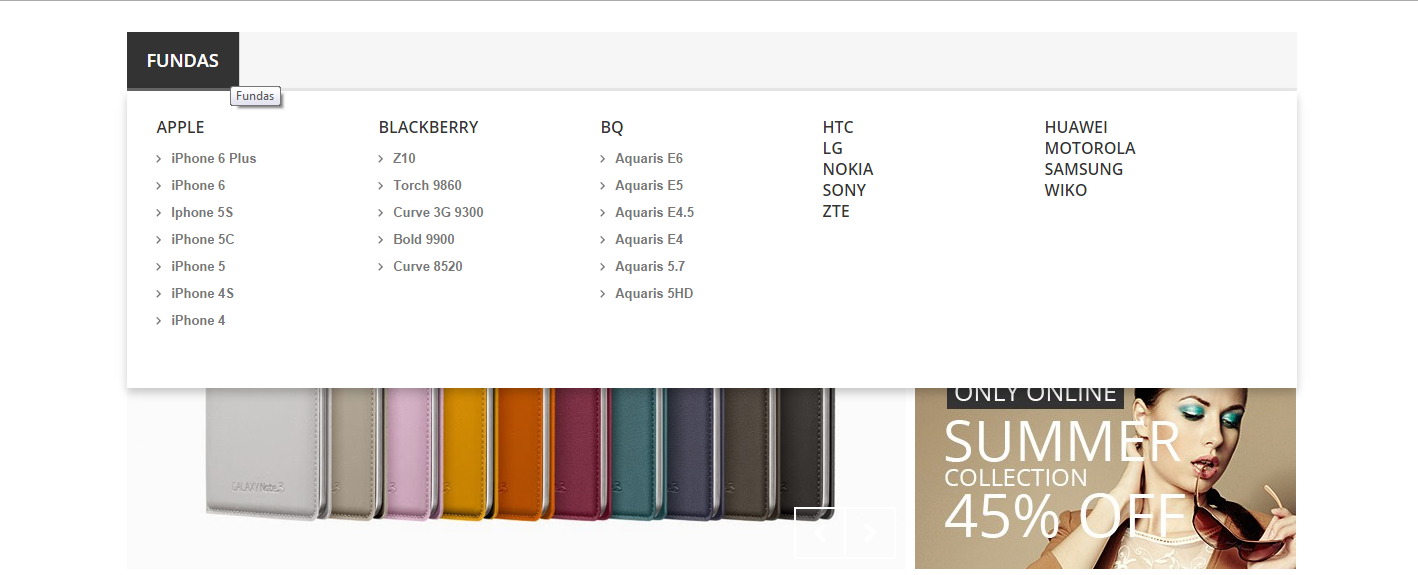Select the MOTOROLA brand link
Viewport: 1418px width, 575px height.
[1090, 148]
